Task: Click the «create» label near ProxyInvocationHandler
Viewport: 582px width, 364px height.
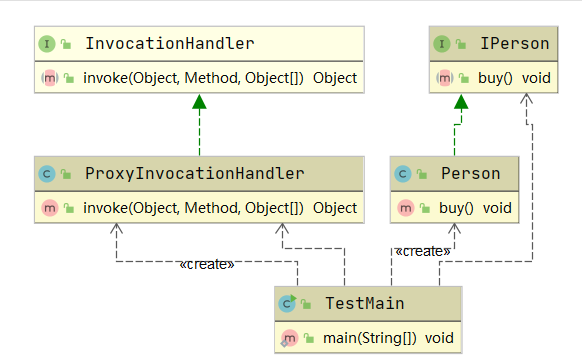Action: pyautogui.click(x=207, y=264)
